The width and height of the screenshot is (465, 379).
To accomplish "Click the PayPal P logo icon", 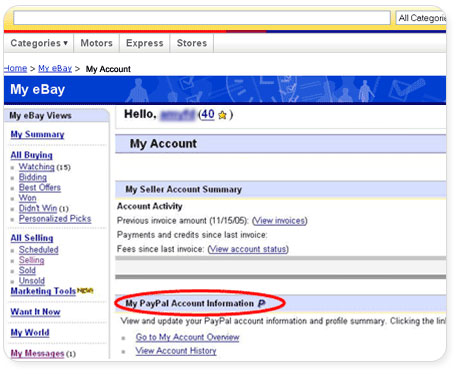I will click(261, 304).
